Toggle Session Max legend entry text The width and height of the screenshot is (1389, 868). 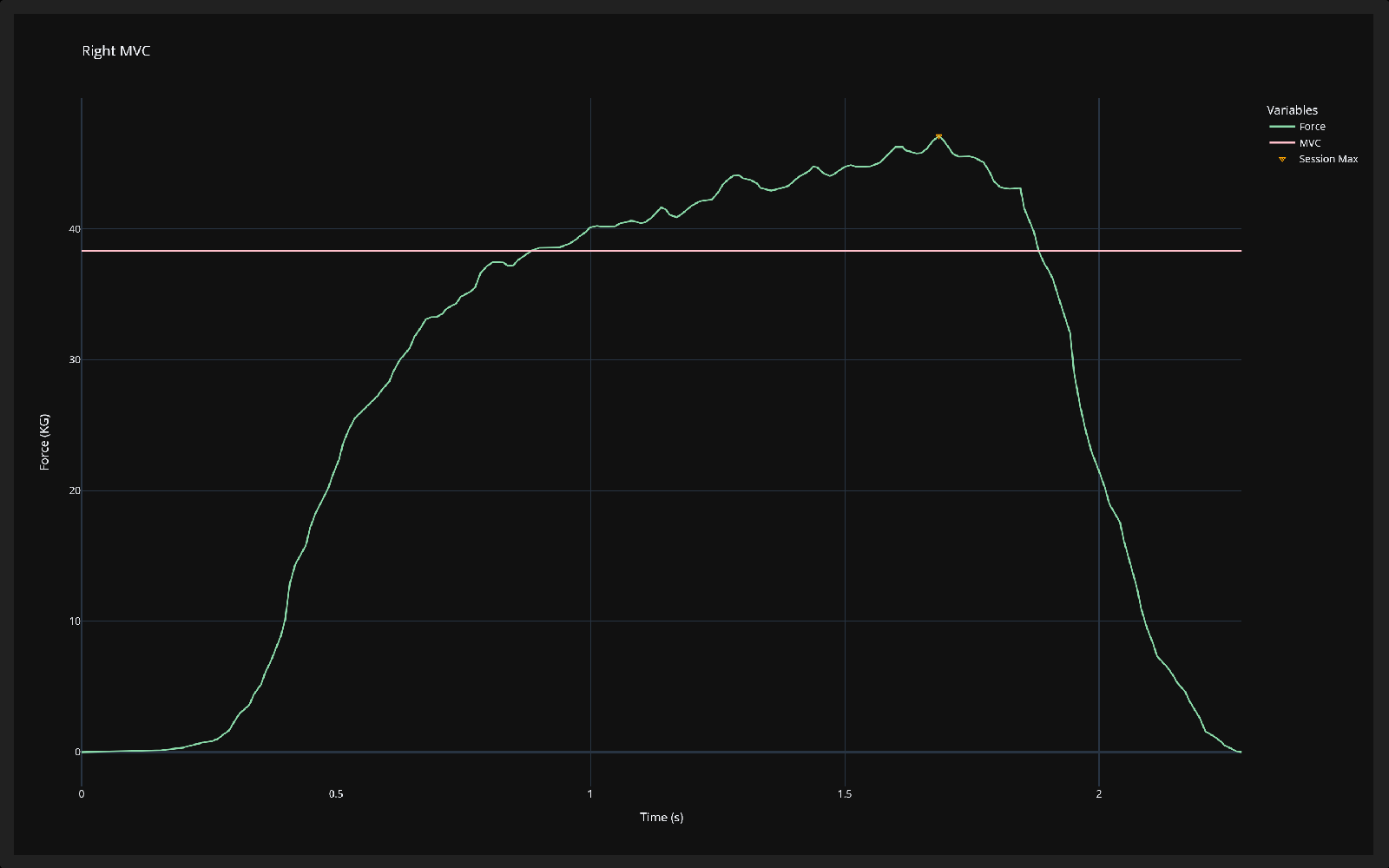click(1327, 159)
